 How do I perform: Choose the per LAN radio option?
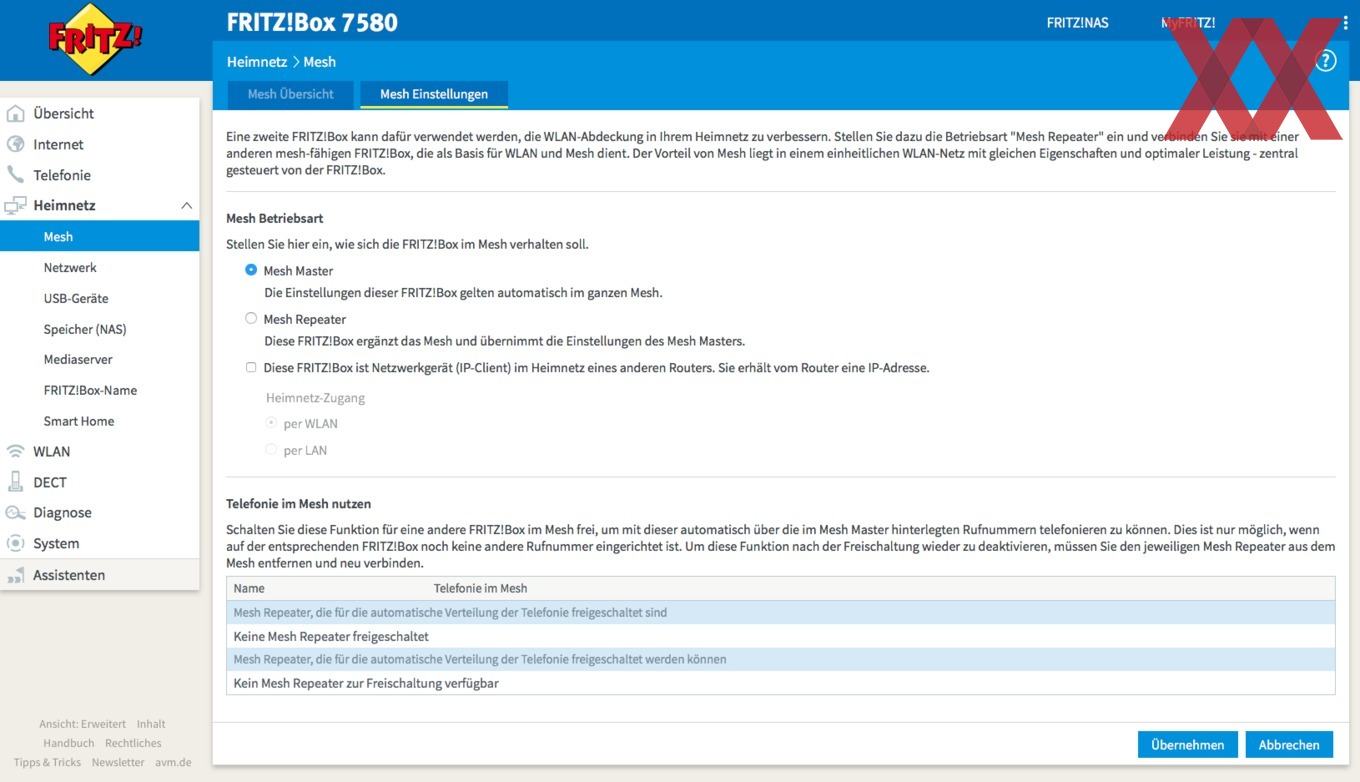(x=271, y=450)
